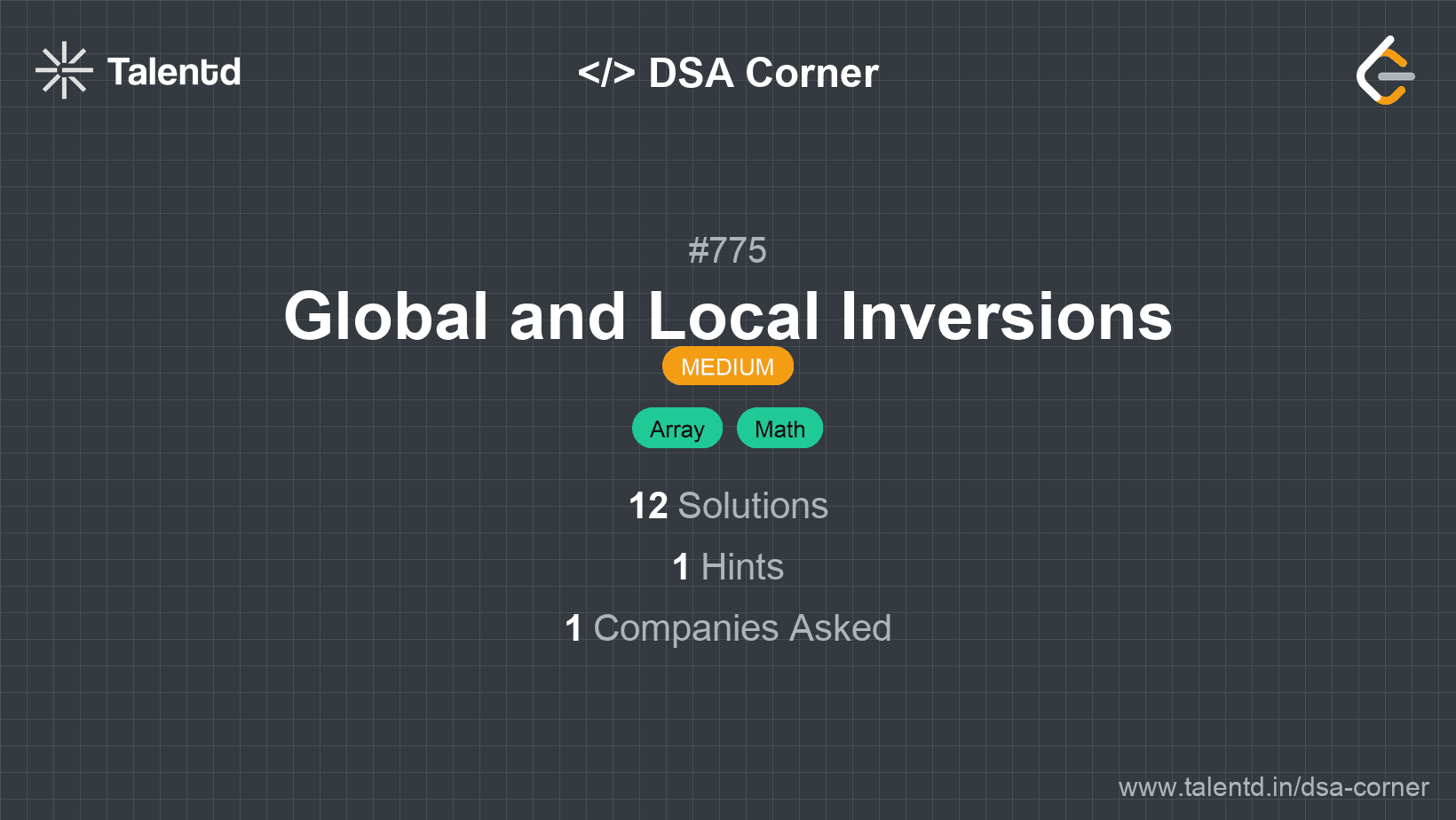This screenshot has height=820, width=1456.
Task: Open the DSA Corner heading
Action: tap(764, 73)
